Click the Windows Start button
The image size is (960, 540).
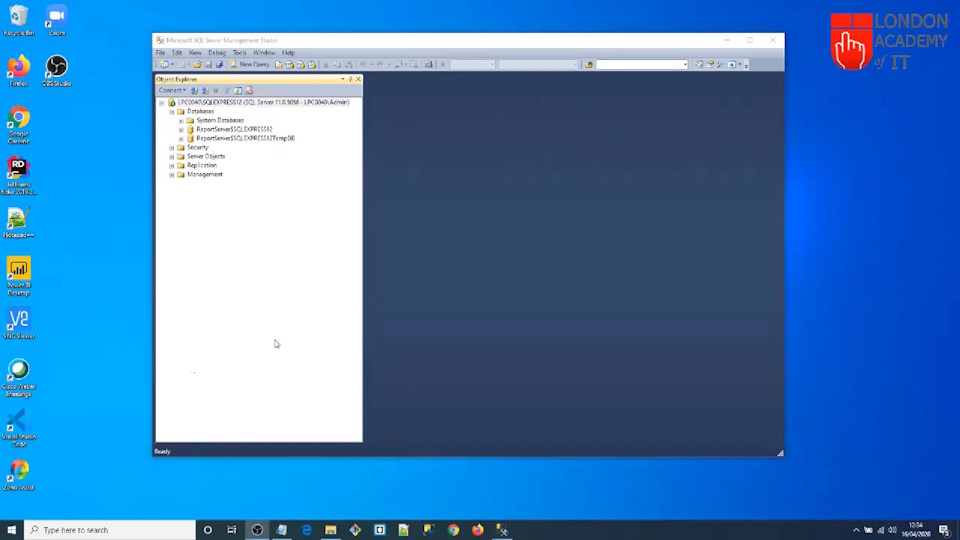12,530
